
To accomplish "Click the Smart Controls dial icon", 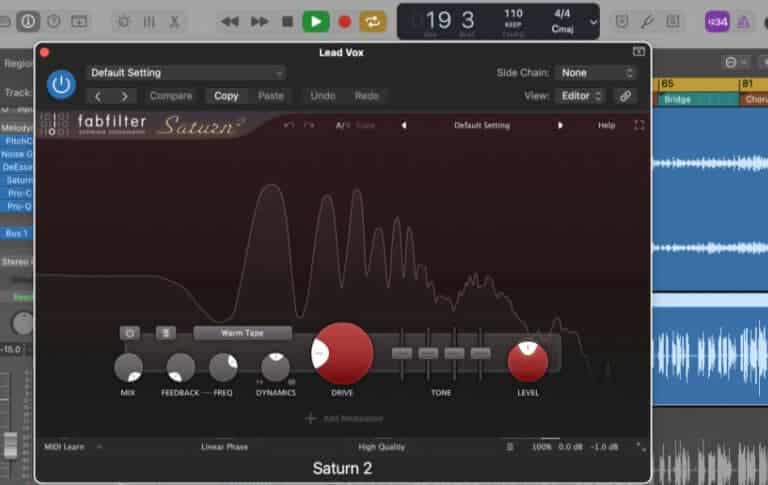I will 123,22.
